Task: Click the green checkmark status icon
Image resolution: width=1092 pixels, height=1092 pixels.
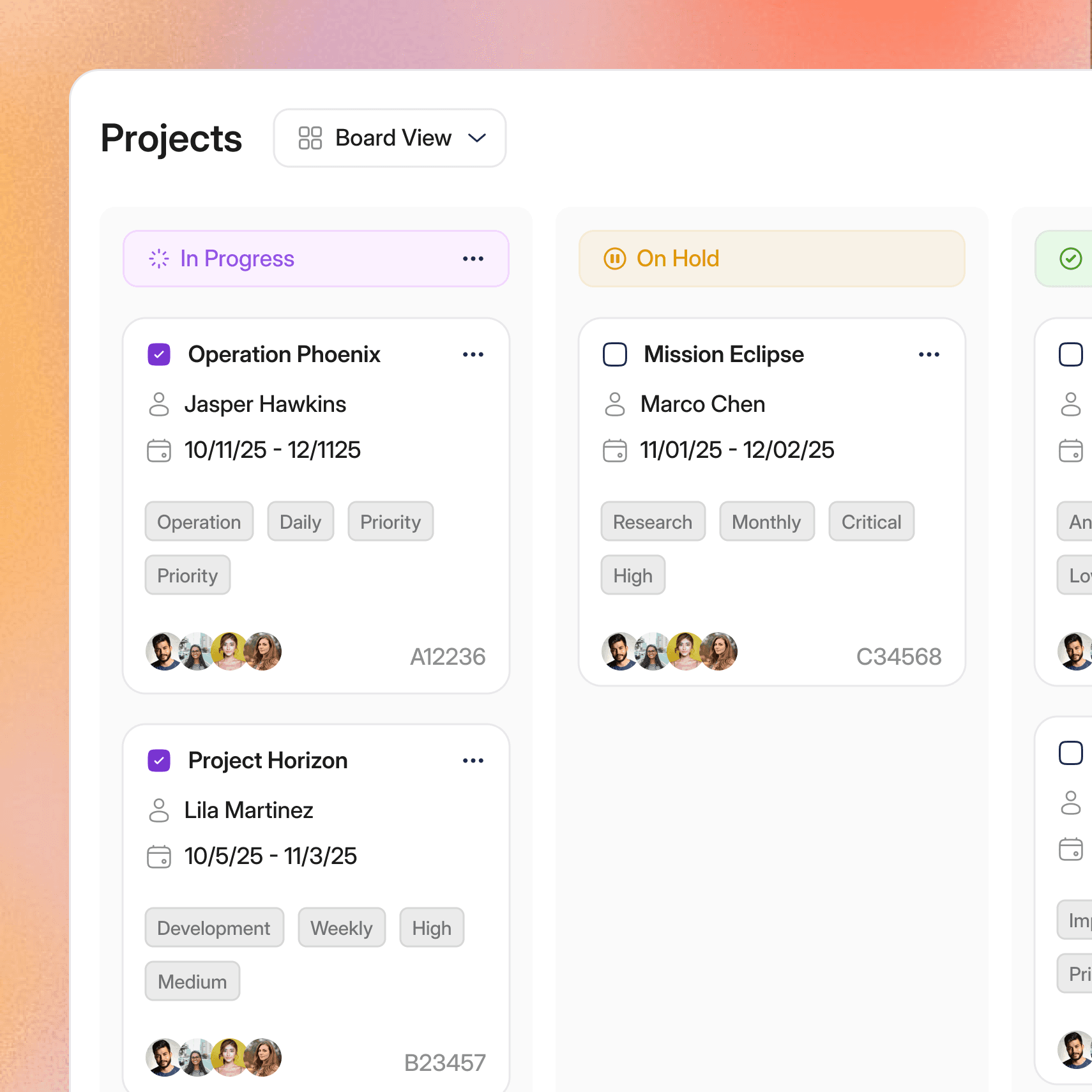Action: point(1071,259)
